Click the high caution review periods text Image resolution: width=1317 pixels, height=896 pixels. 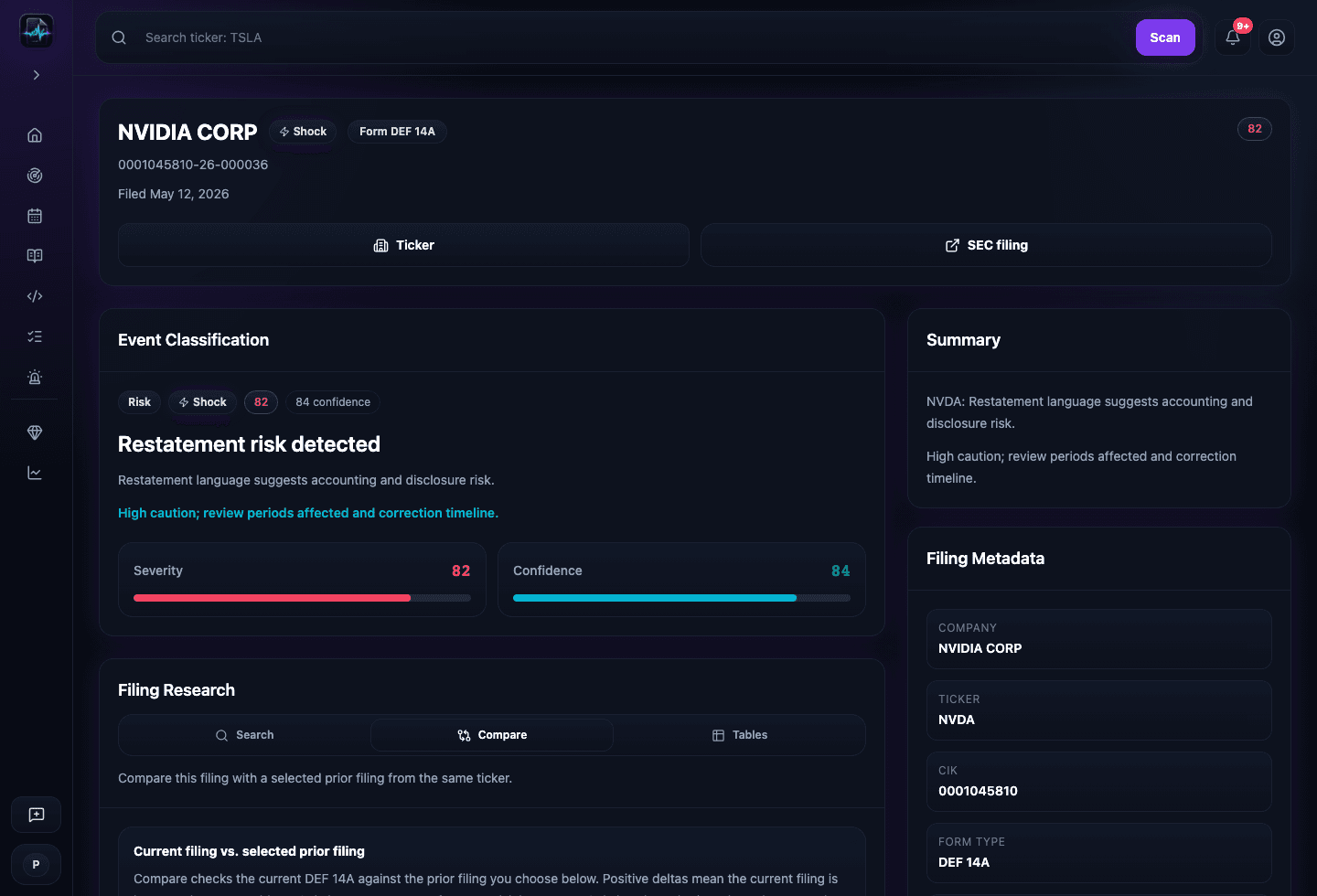point(308,513)
